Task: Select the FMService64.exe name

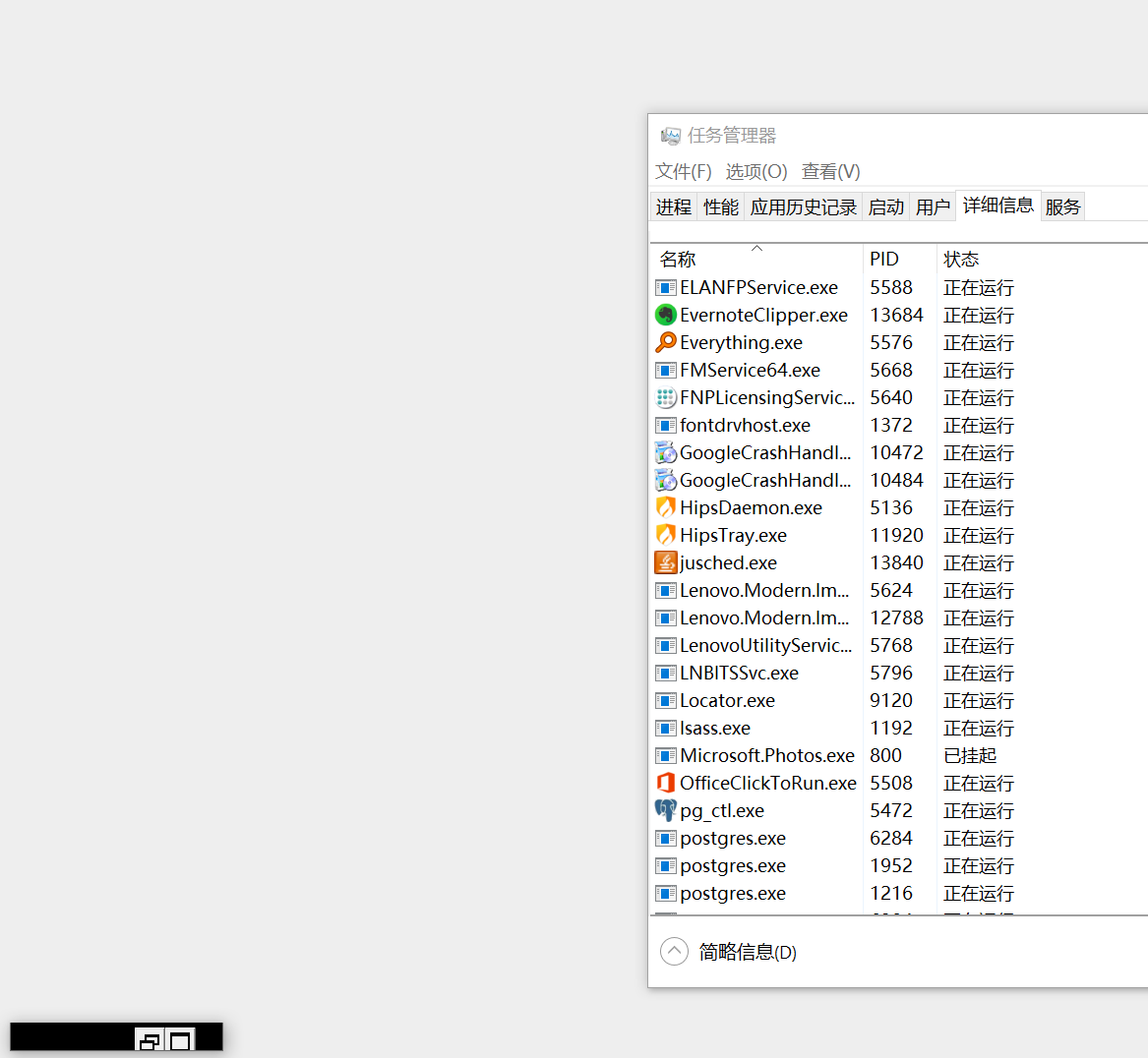Action: click(x=750, y=371)
